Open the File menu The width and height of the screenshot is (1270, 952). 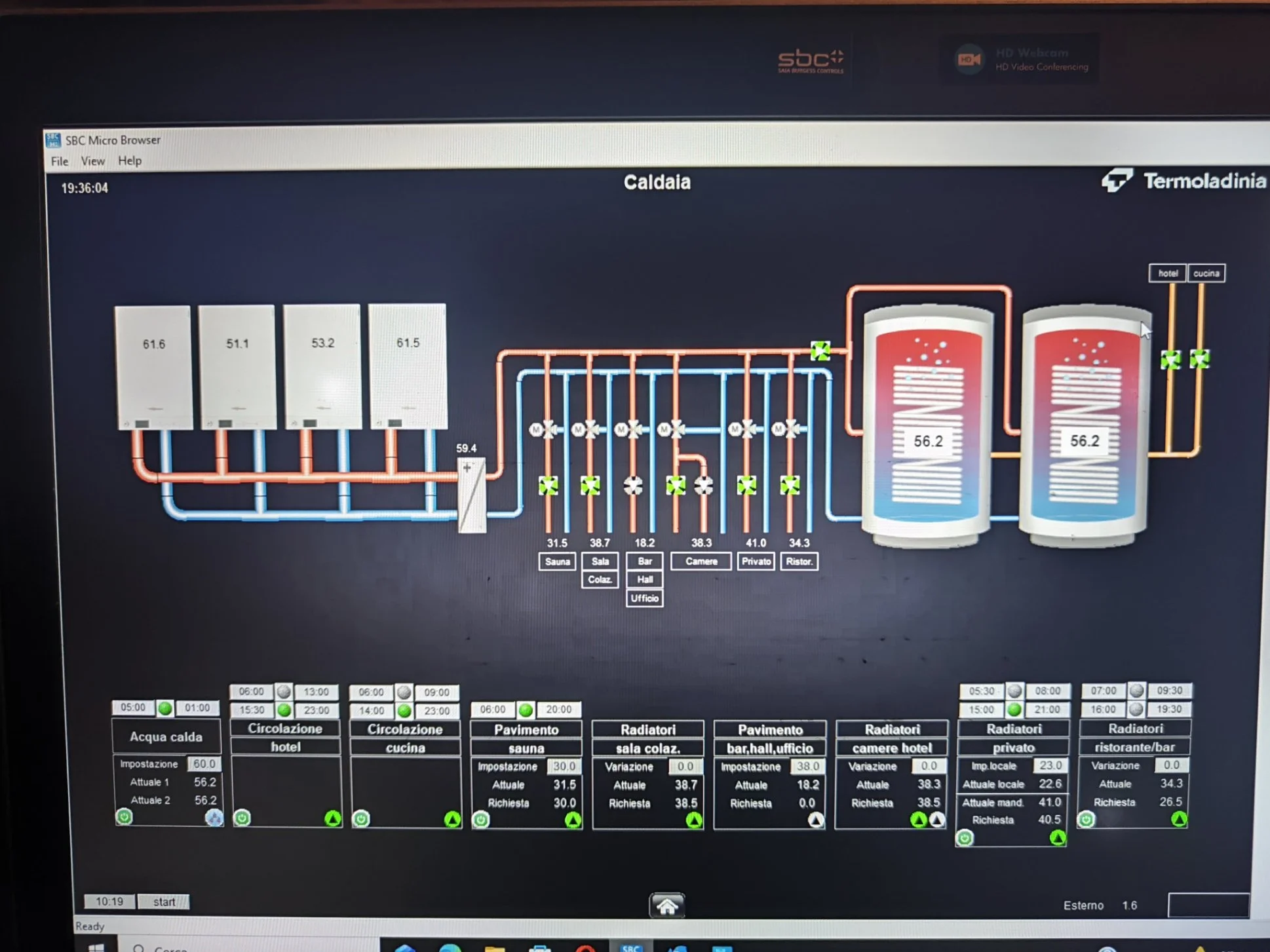(x=60, y=161)
